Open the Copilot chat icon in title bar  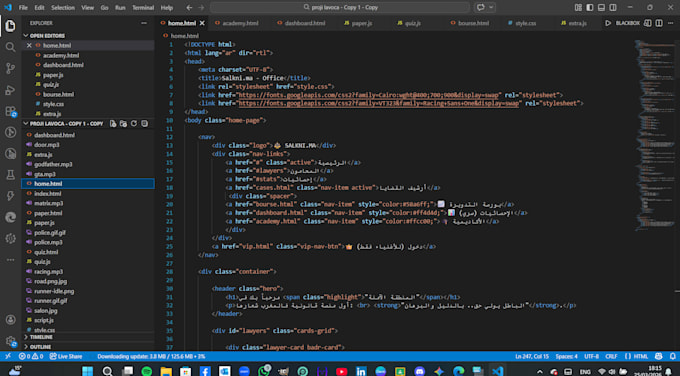click(481, 7)
